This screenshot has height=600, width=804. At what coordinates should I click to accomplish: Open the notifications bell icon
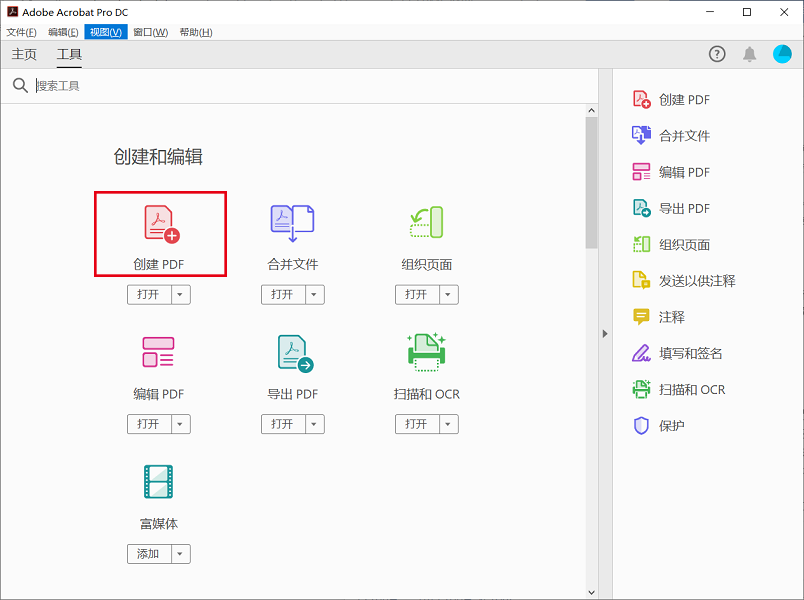click(x=749, y=54)
